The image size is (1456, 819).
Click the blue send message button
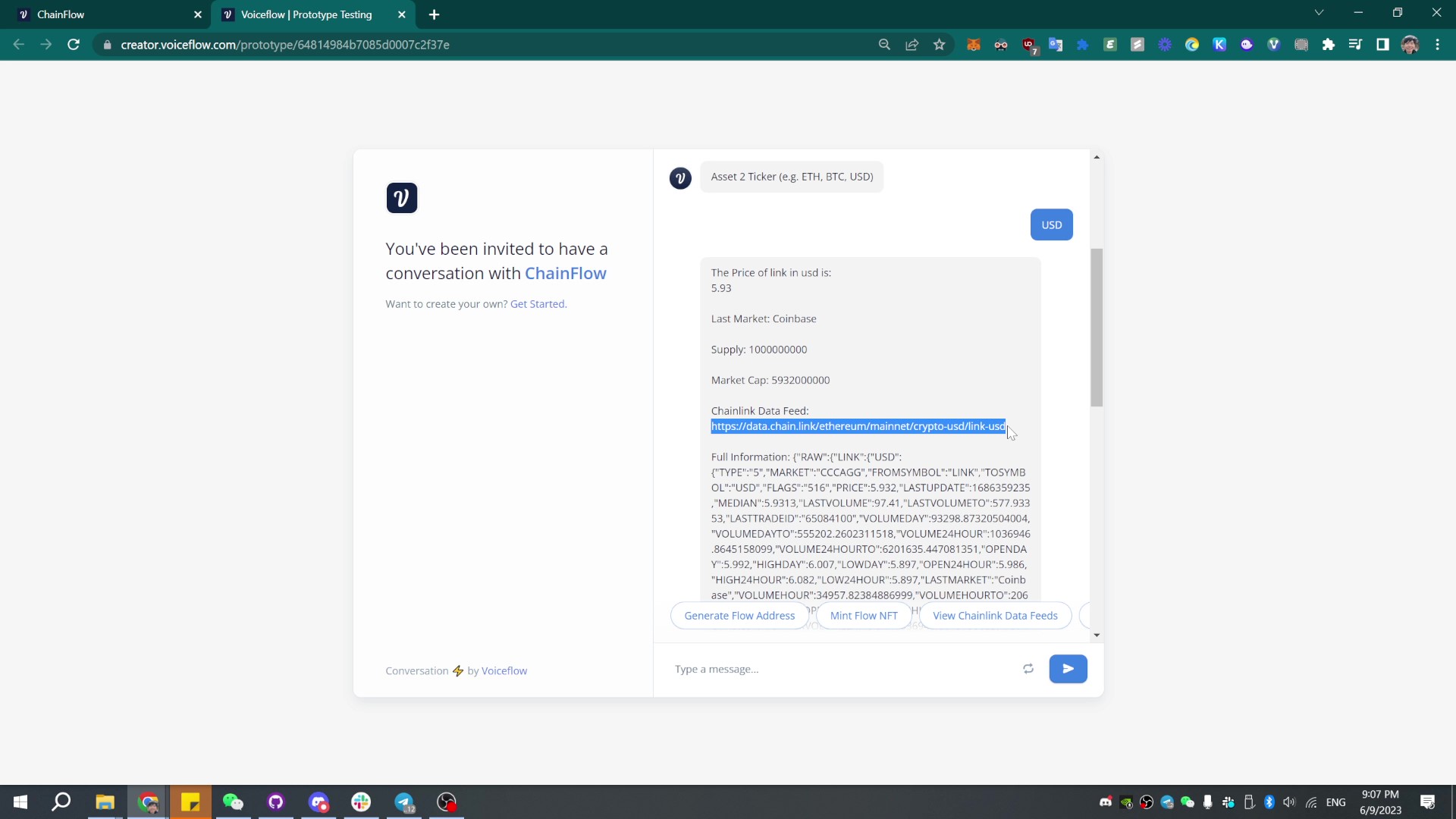point(1068,669)
